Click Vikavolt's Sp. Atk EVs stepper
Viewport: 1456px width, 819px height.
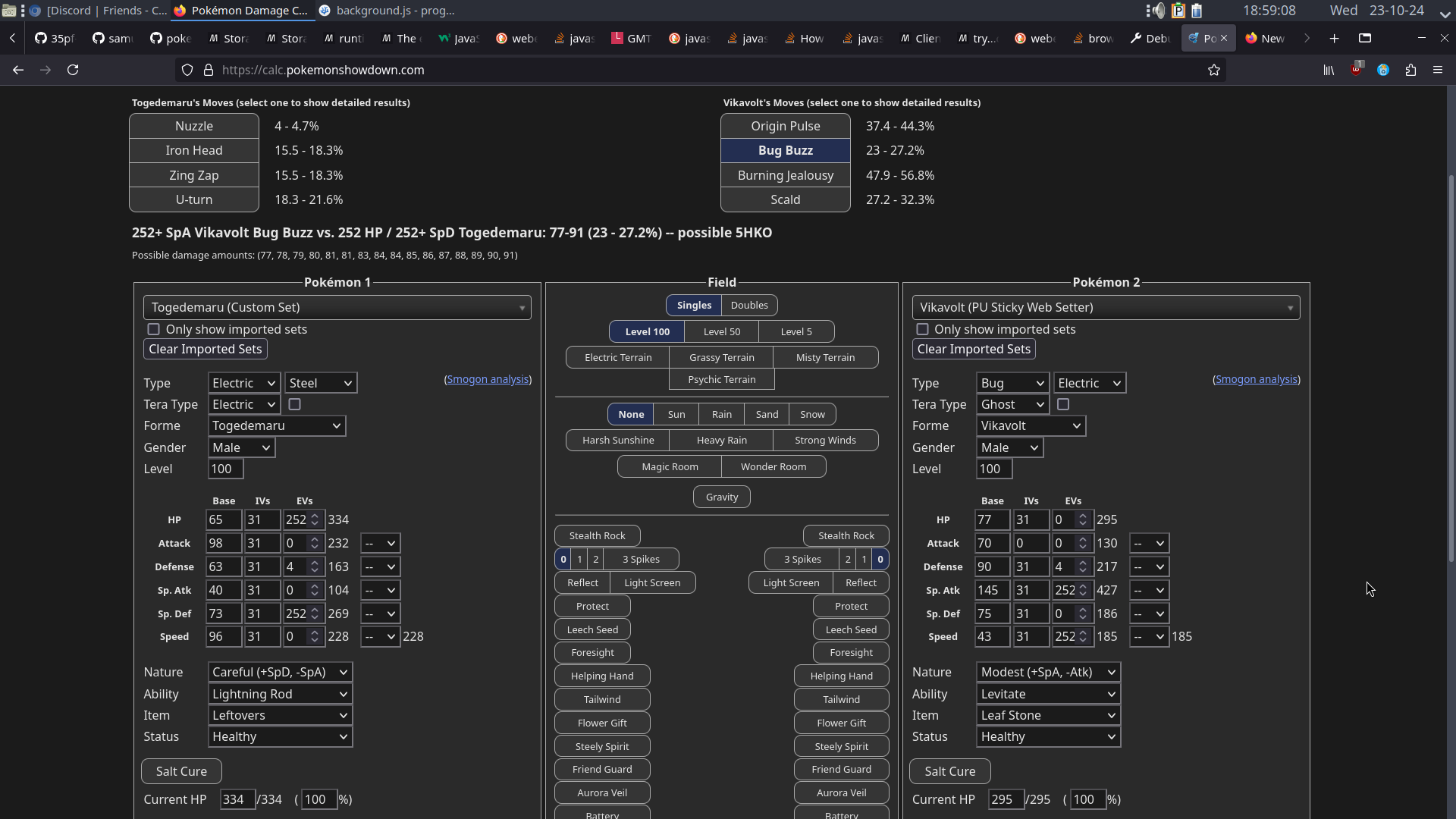click(1083, 590)
